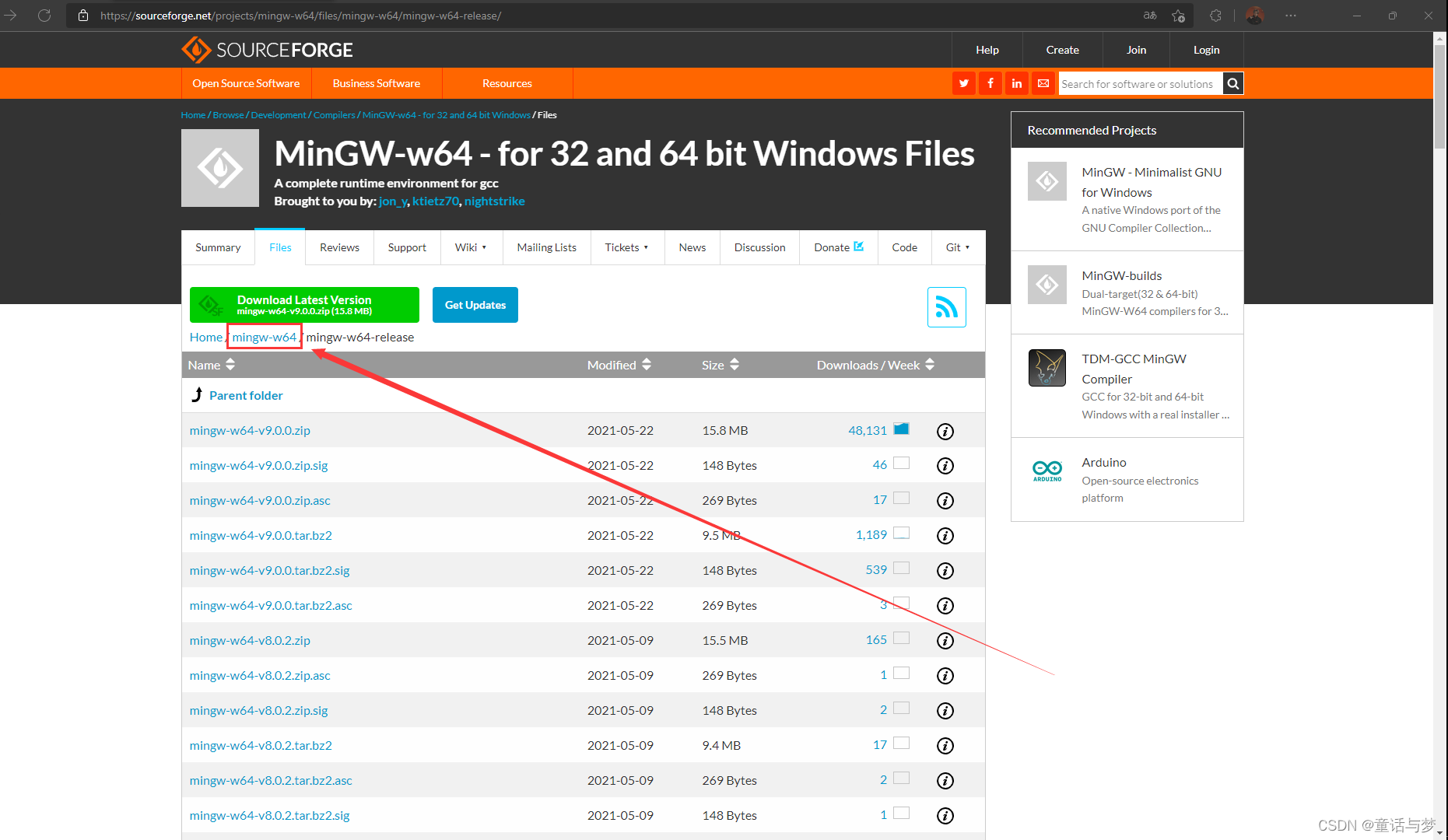Open browser favorites star icon
Image resolution: width=1448 pixels, height=840 pixels.
point(1179,16)
